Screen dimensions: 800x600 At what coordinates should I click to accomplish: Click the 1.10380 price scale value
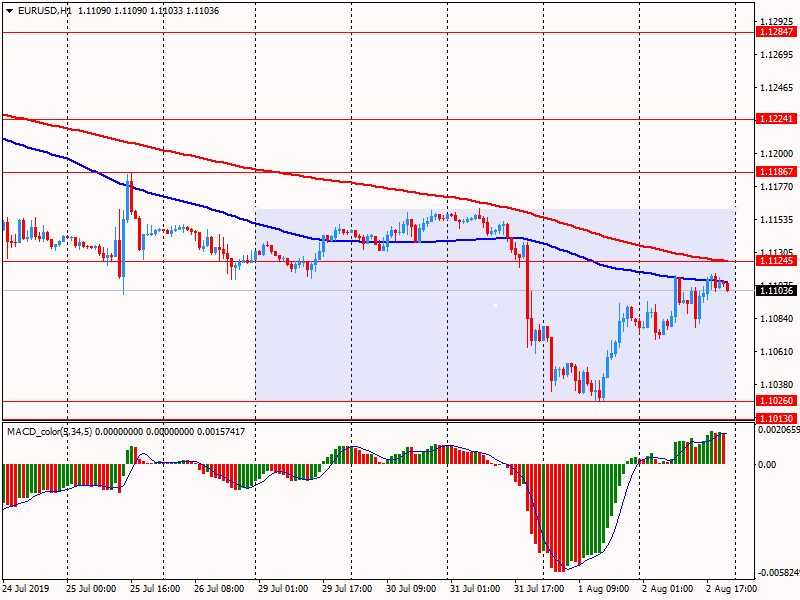[x=777, y=385]
